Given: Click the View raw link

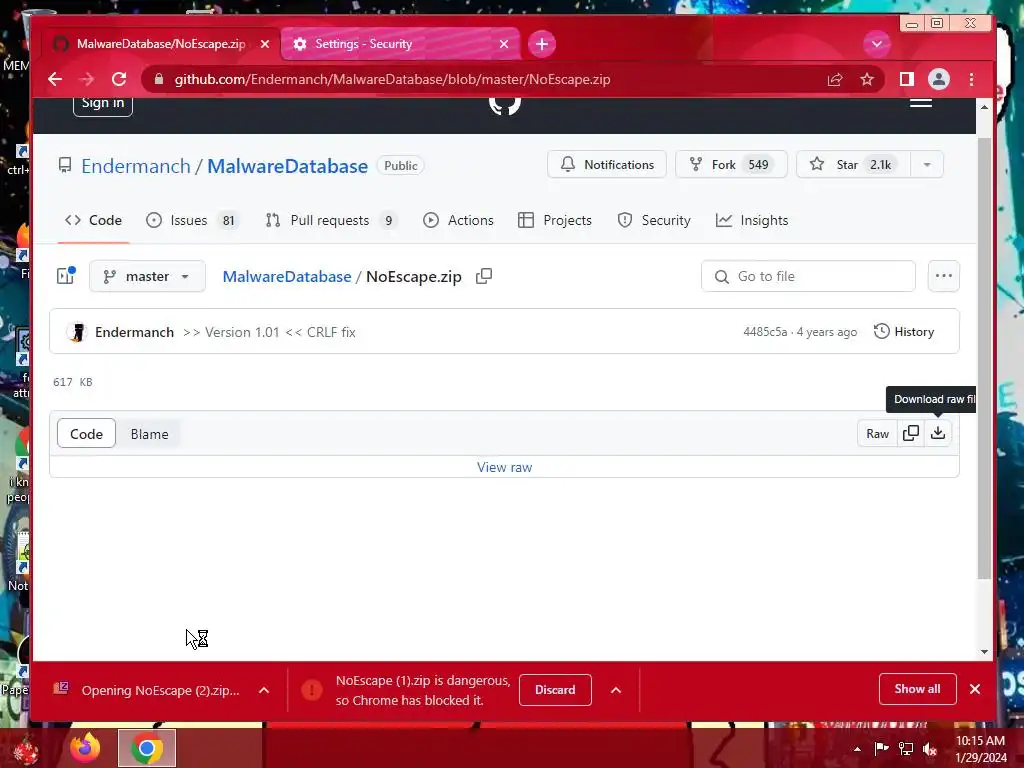Looking at the screenshot, I should click(504, 468).
